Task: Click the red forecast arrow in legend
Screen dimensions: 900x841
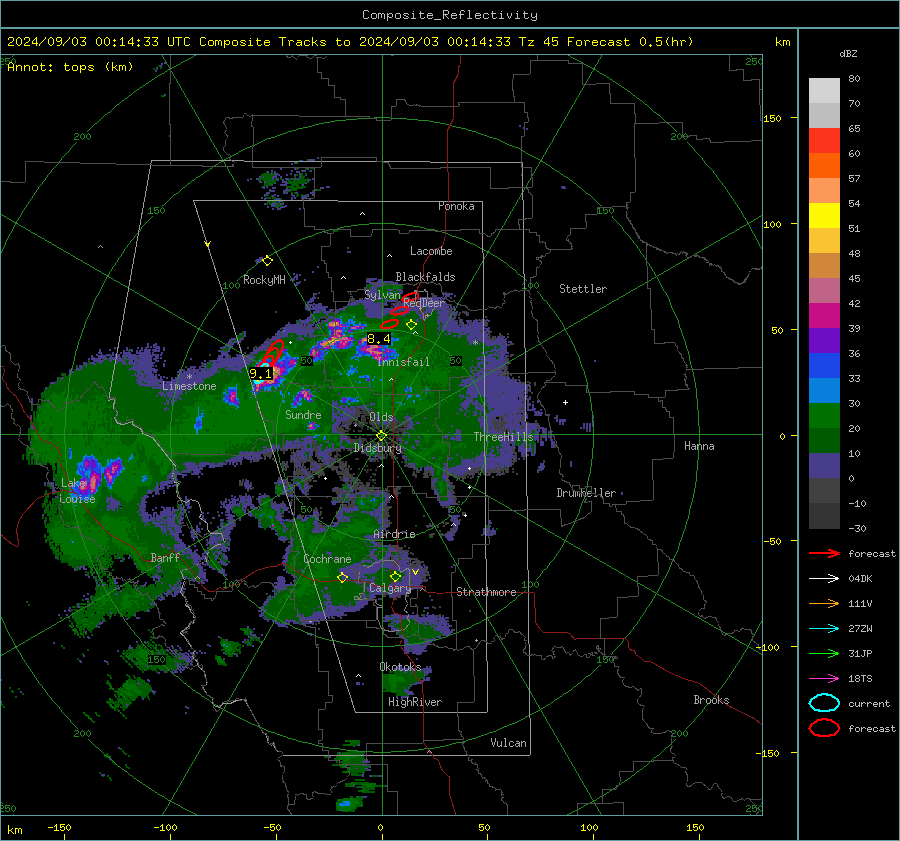Action: click(824, 553)
